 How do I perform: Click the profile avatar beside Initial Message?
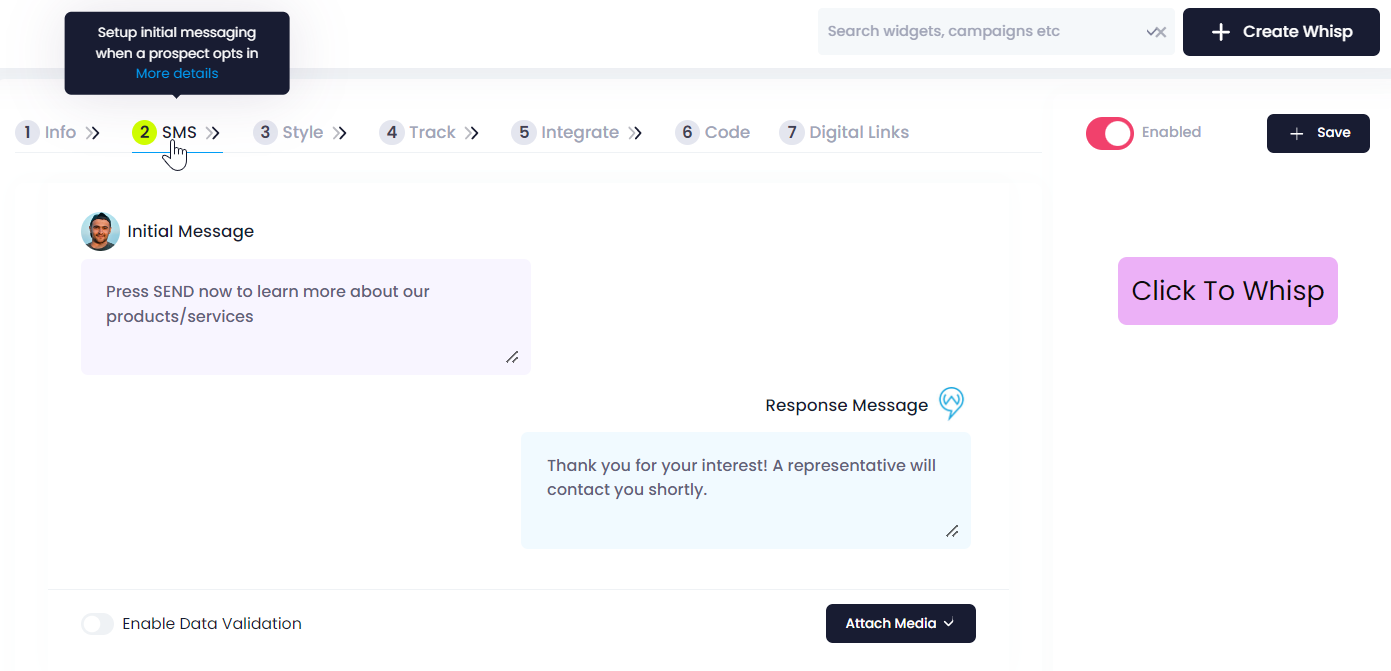(100, 231)
